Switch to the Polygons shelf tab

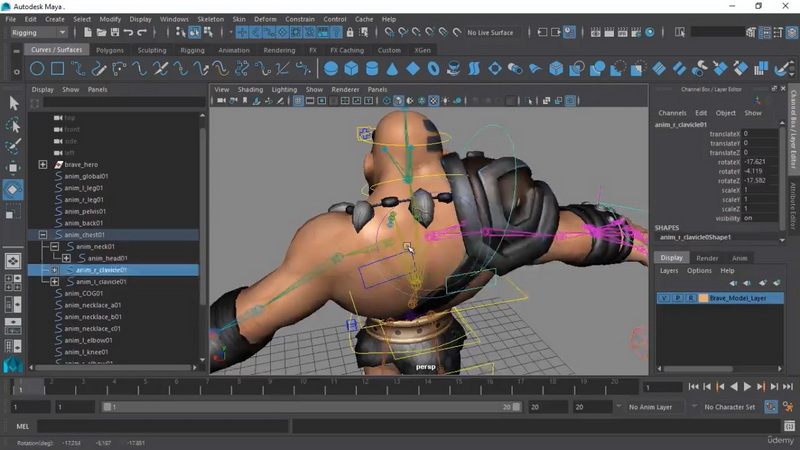110,50
